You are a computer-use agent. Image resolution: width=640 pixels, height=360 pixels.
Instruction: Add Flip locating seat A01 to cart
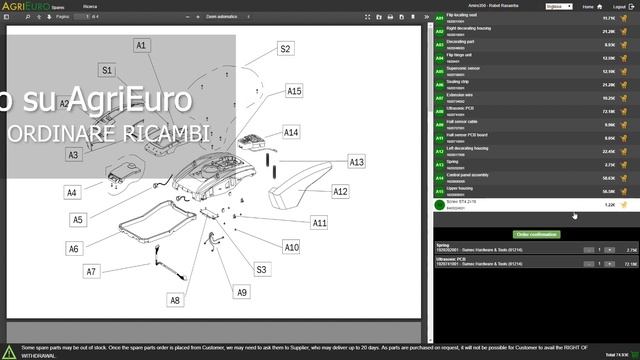(x=624, y=18)
